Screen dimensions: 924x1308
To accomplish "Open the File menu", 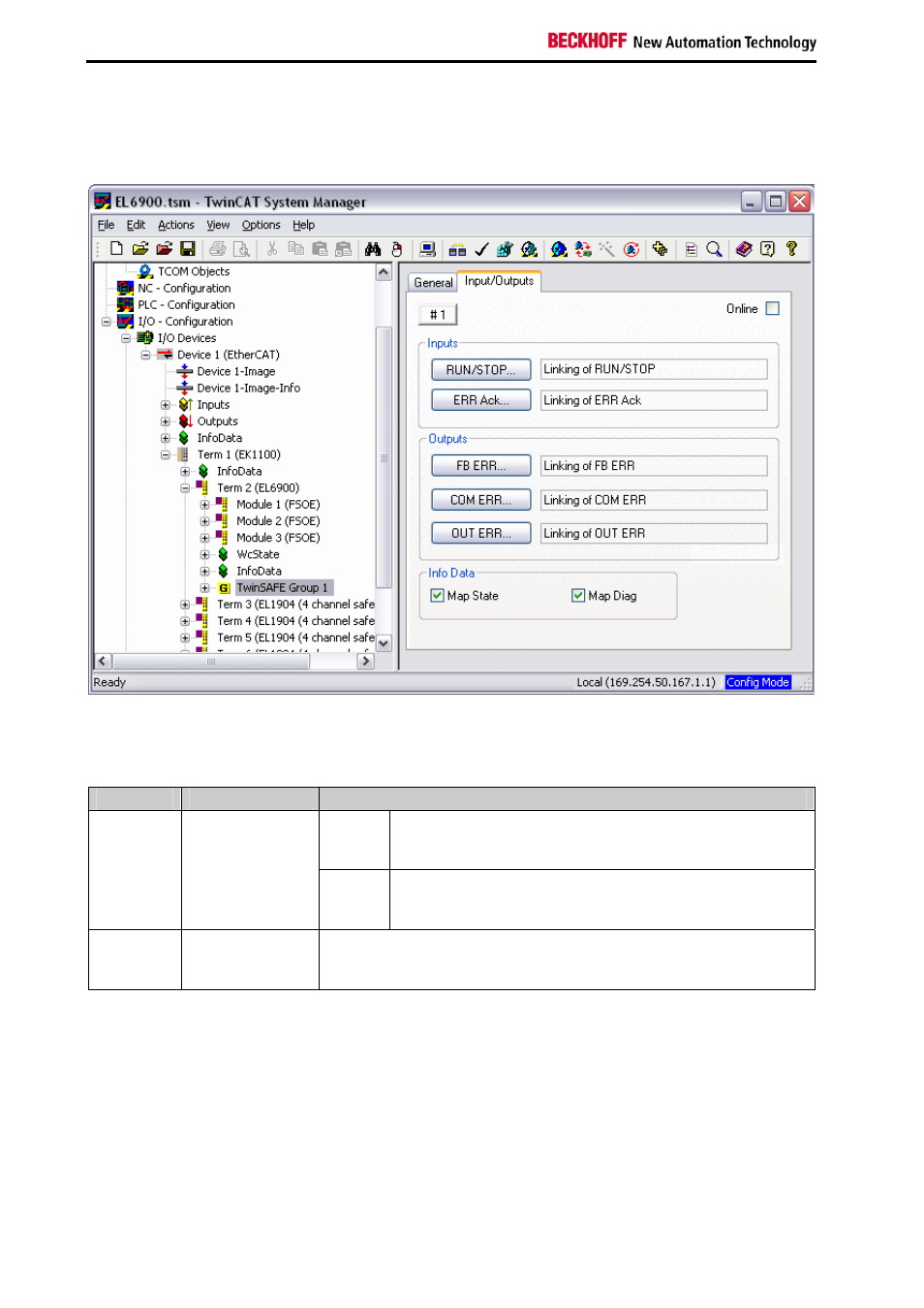I will [106, 225].
